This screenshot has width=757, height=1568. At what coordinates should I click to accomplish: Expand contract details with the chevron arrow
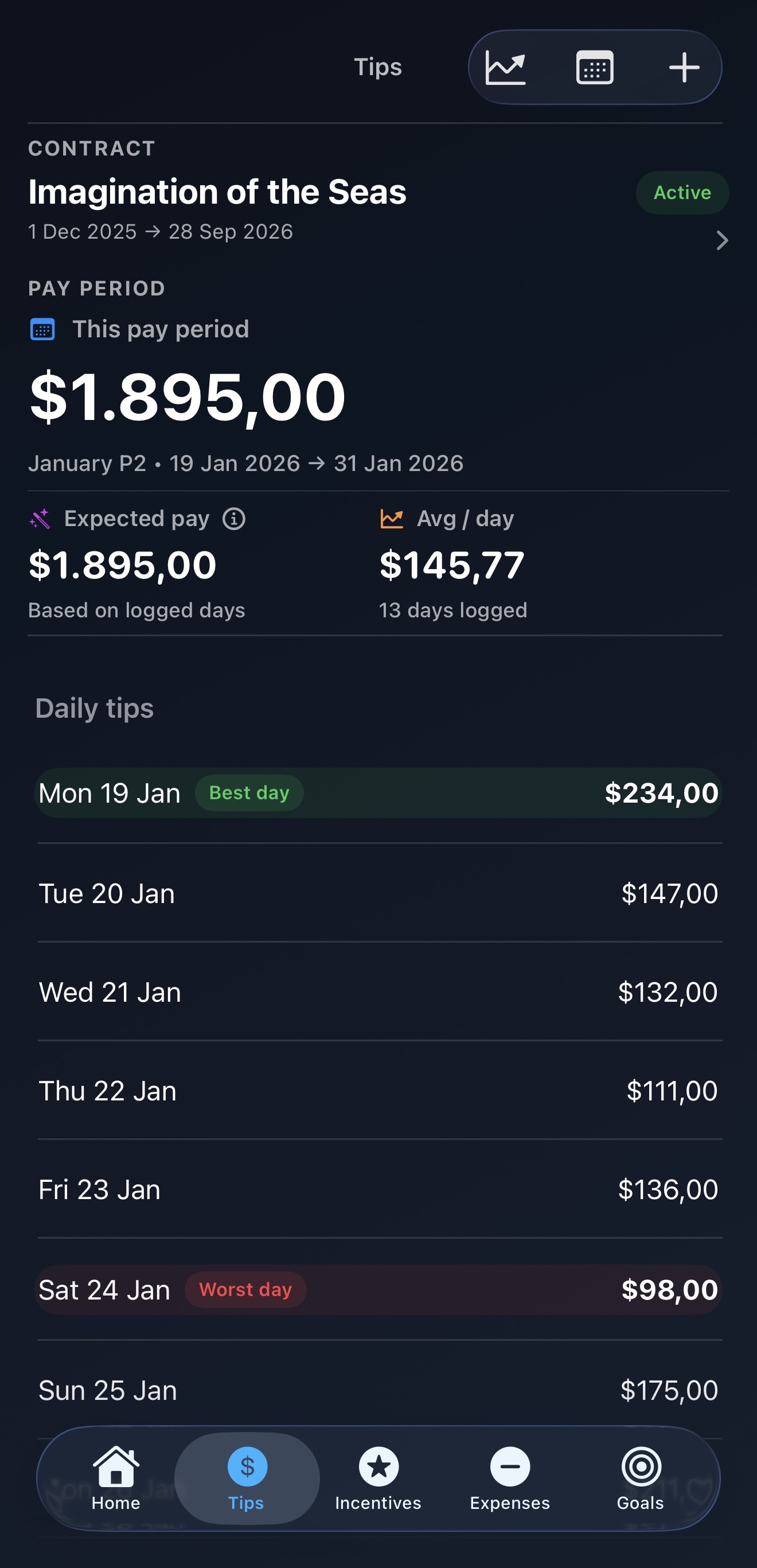[721, 240]
